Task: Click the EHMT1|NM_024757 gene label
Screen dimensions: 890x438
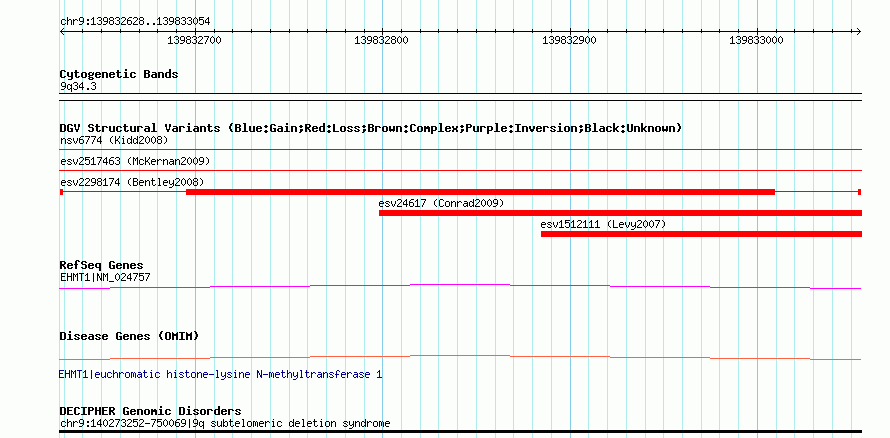Action: [x=105, y=277]
